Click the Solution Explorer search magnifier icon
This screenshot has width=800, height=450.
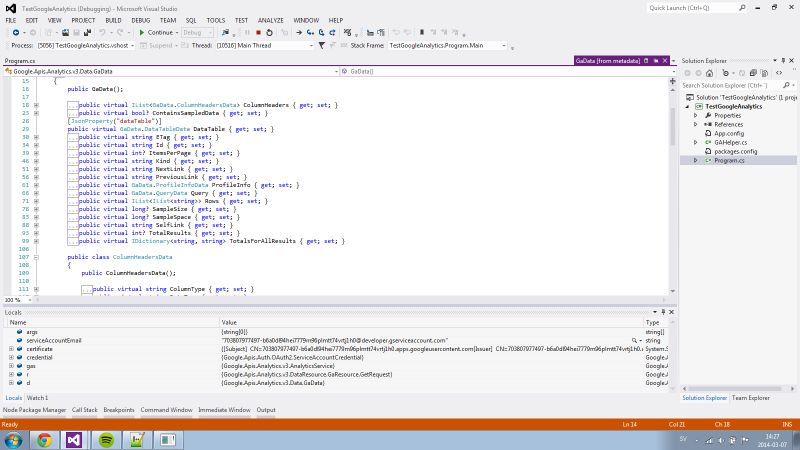click(786, 85)
